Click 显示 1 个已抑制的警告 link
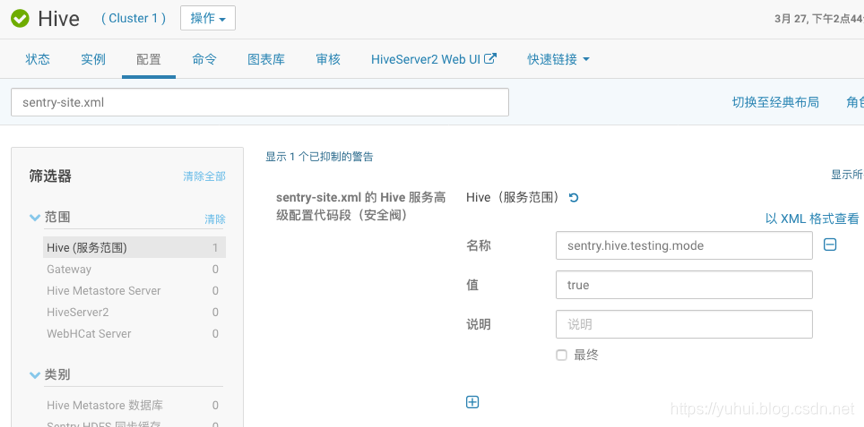The width and height of the screenshot is (864, 427). click(319, 156)
